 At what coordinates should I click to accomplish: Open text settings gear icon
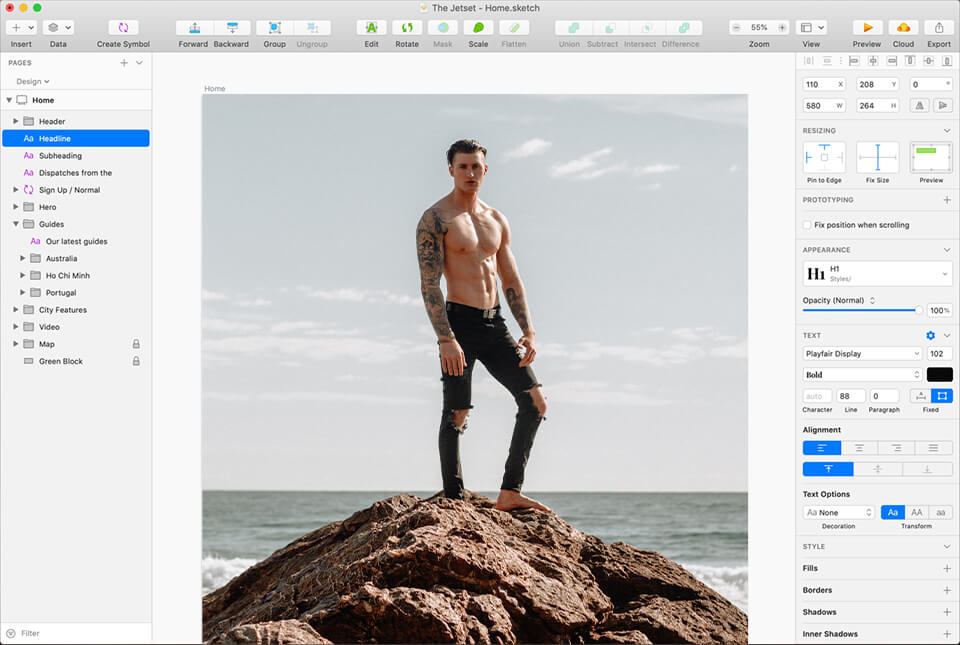click(931, 335)
